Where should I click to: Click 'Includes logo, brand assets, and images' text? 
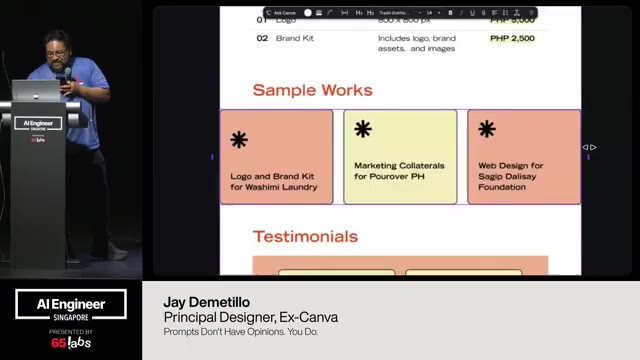click(417, 43)
